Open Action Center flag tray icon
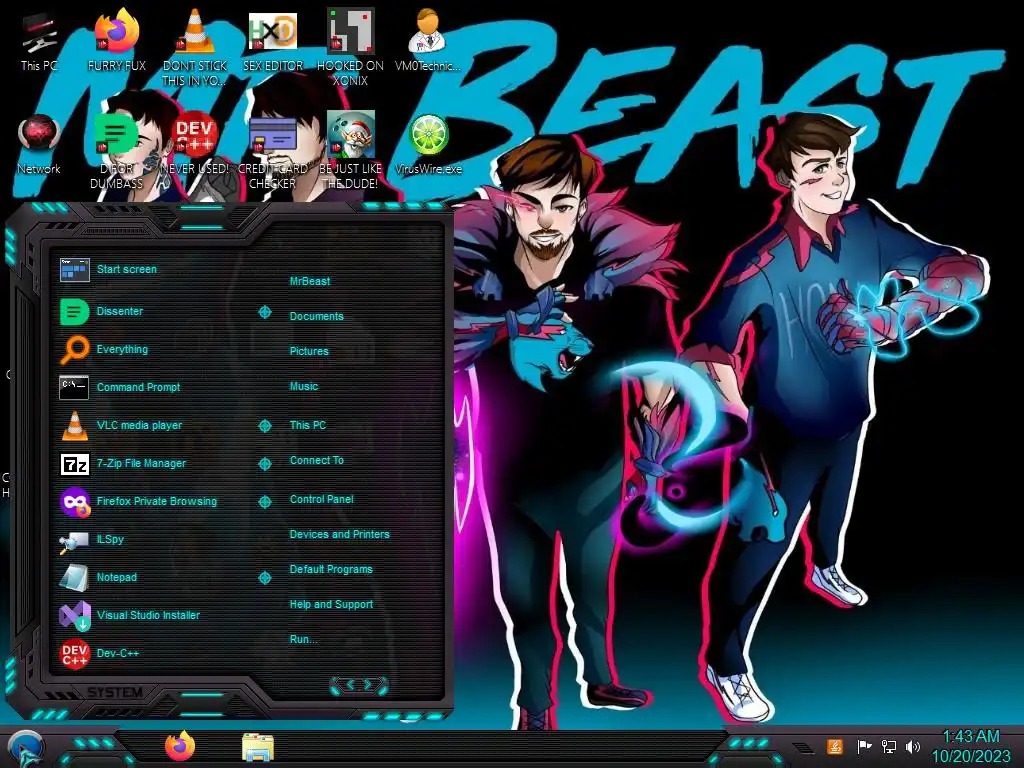 pos(864,746)
